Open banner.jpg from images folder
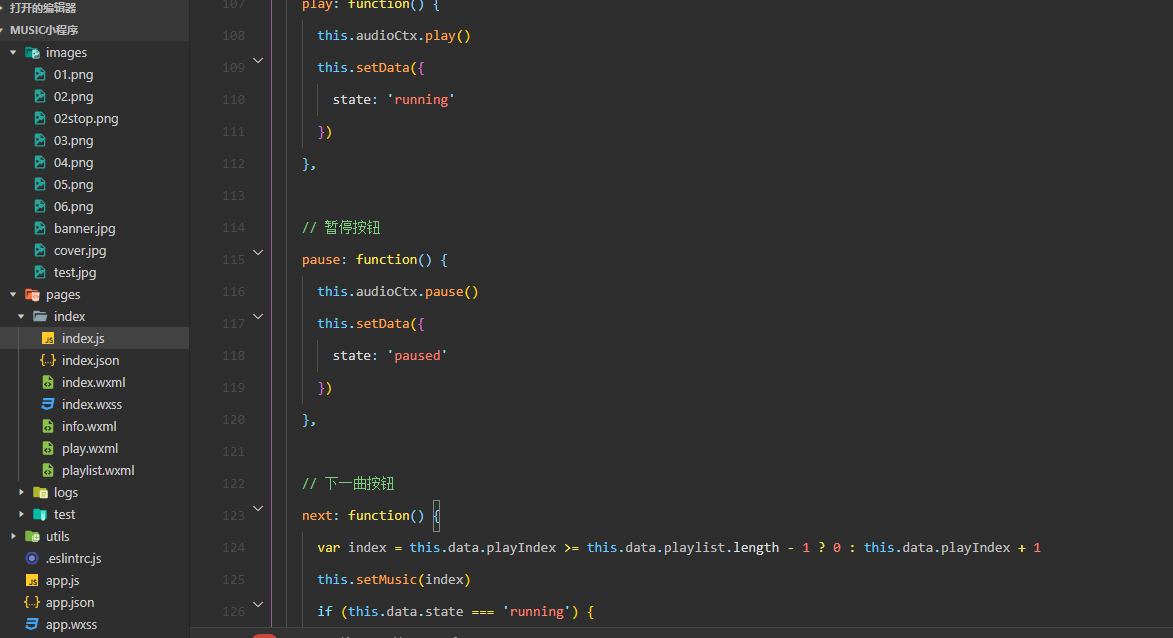 (85, 229)
